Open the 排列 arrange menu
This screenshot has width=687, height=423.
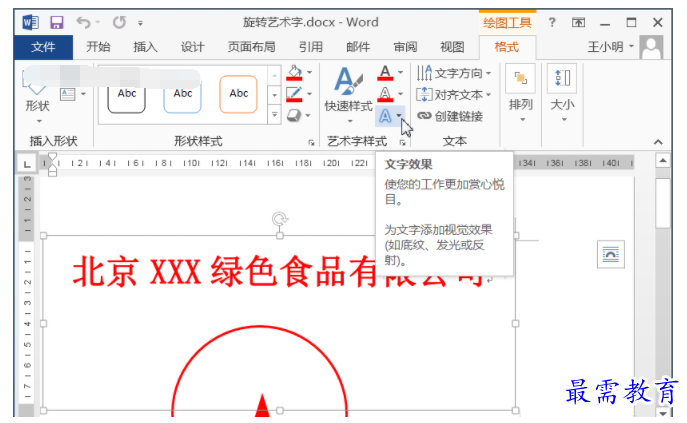click(x=521, y=95)
